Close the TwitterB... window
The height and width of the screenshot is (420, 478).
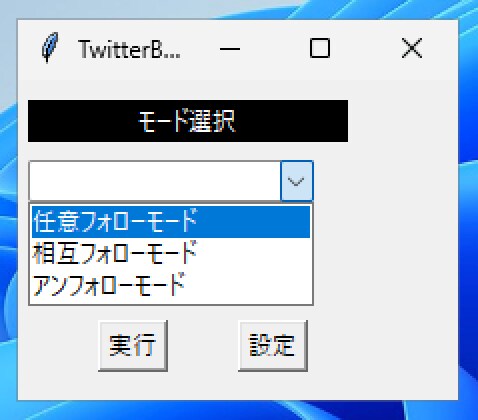pos(412,48)
